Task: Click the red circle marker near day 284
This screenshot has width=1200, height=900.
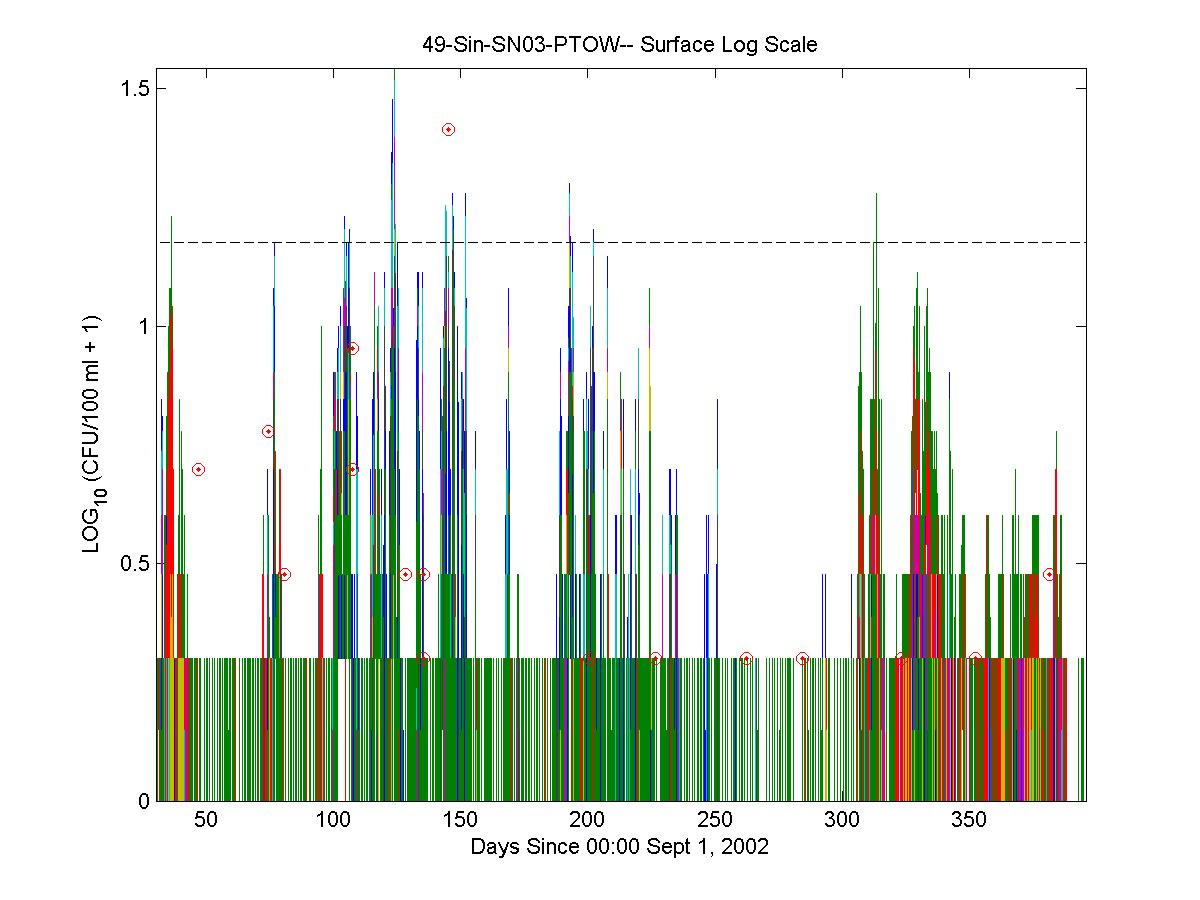Action: pyautogui.click(x=802, y=658)
